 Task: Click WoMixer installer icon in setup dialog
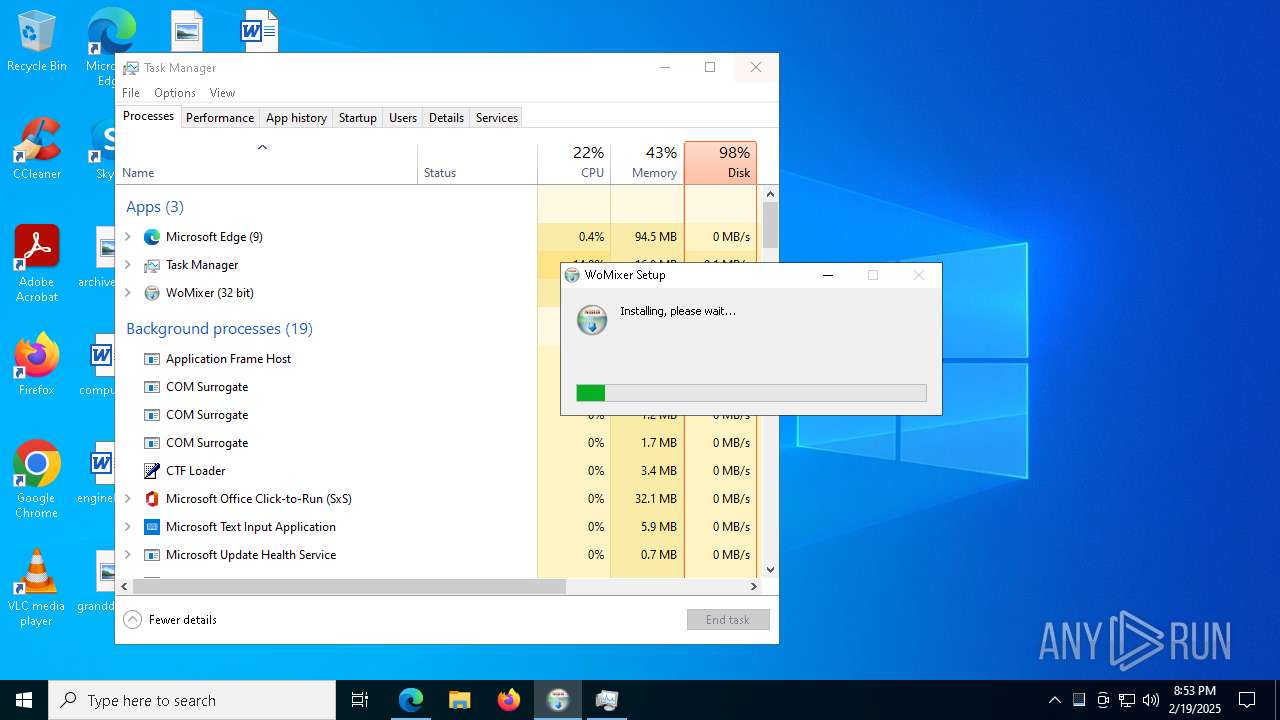click(592, 320)
